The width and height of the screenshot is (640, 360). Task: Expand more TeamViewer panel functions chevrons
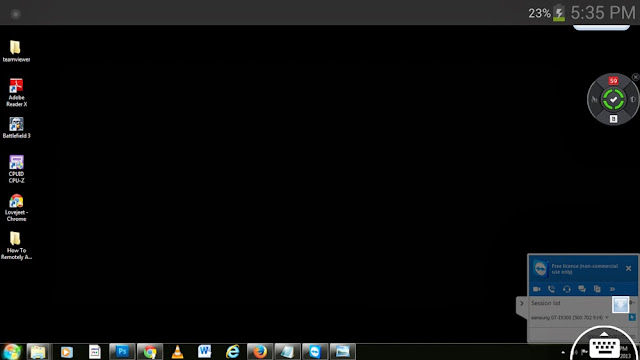click(612, 289)
